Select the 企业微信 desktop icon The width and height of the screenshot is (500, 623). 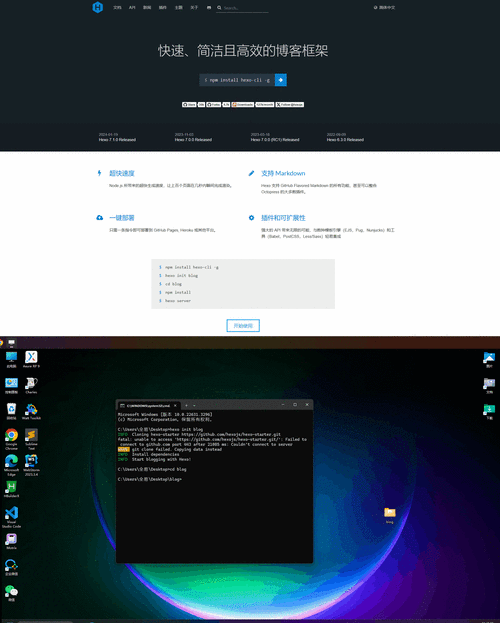[11, 567]
